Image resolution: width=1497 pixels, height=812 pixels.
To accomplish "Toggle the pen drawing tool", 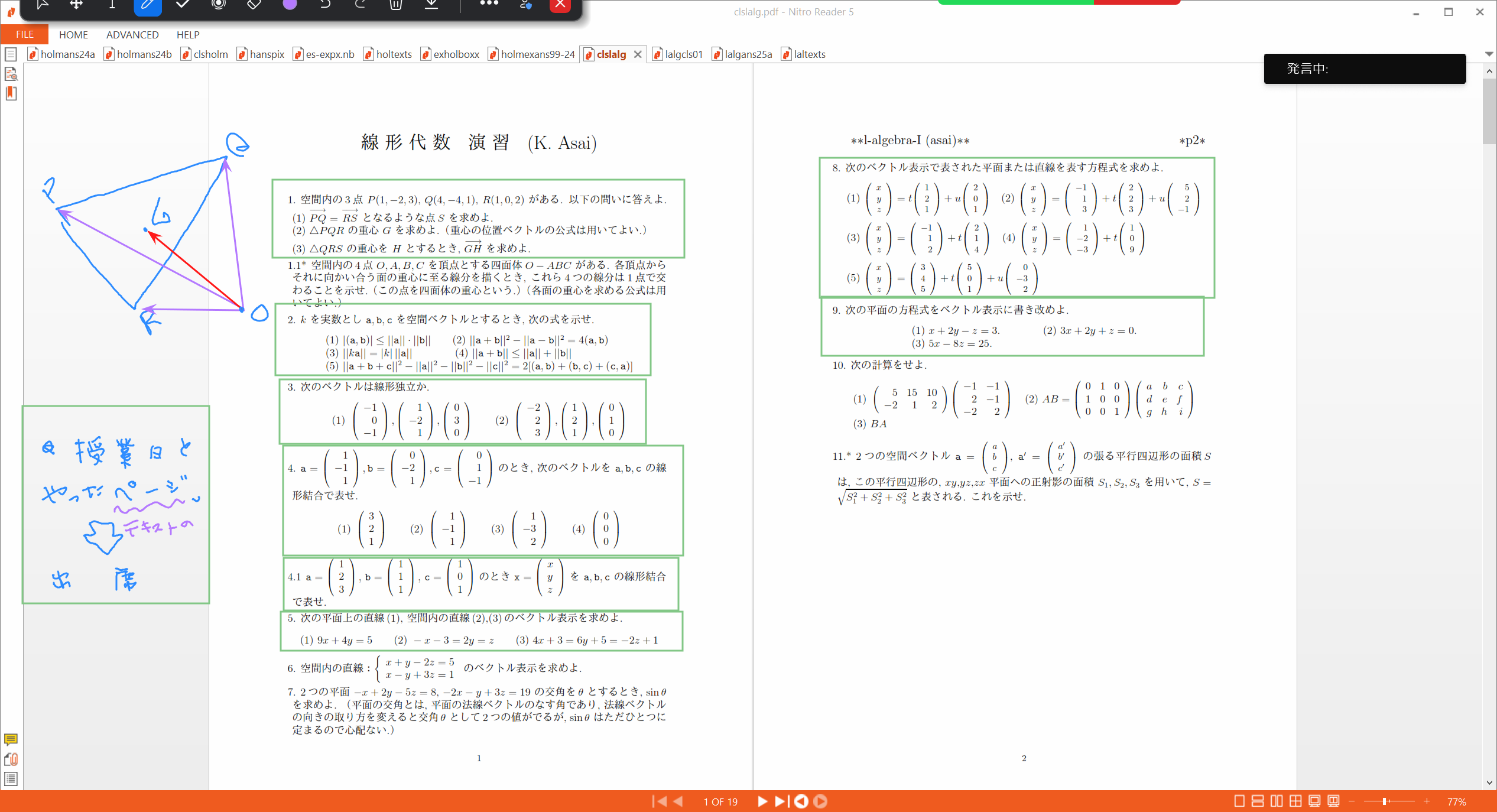I will coord(147,5).
